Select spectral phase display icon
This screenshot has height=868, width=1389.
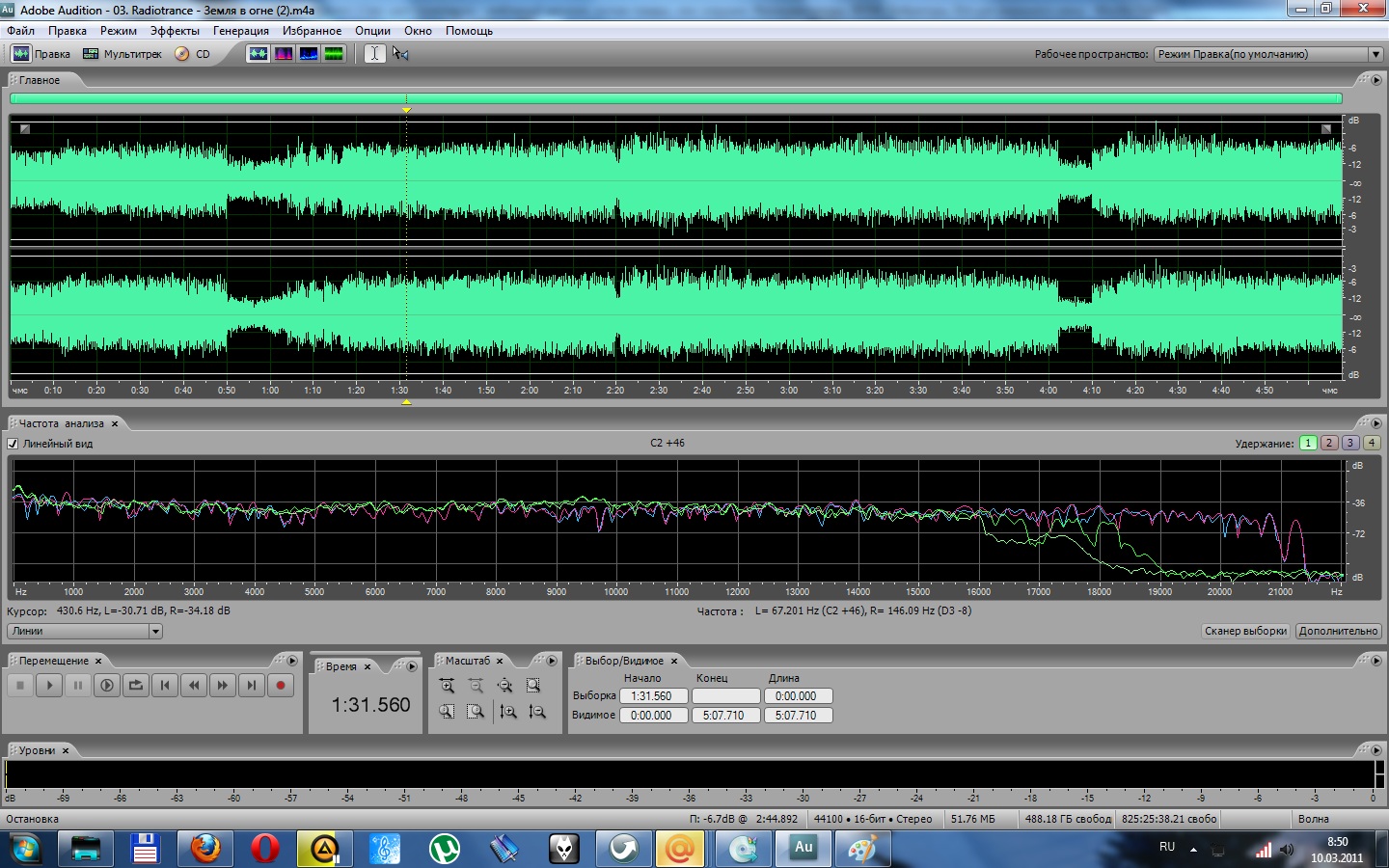pyautogui.click(x=334, y=54)
